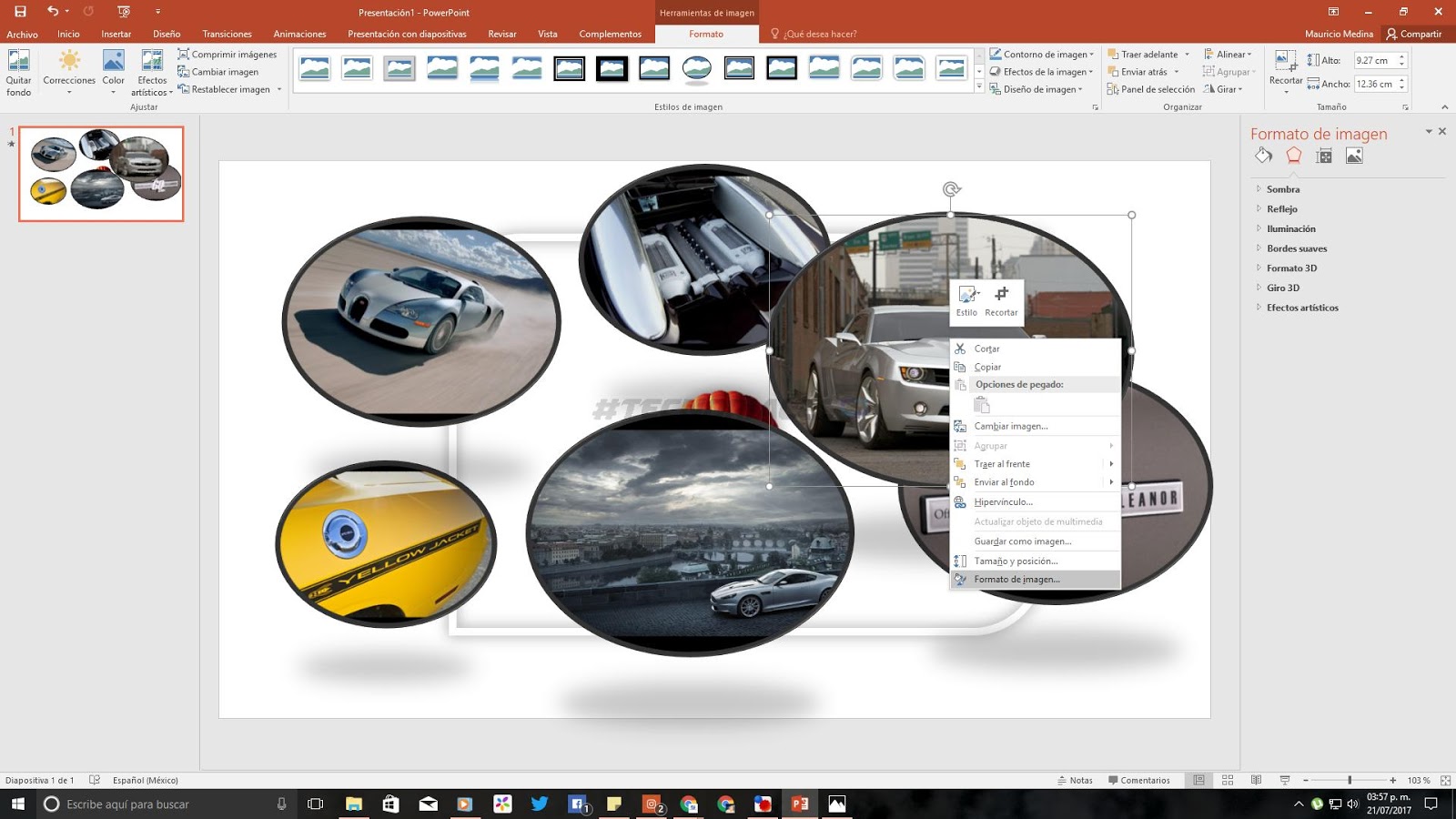Screen dimensions: 1456x819
Task: Open the Correcciones adjustment tool
Action: pos(69,73)
